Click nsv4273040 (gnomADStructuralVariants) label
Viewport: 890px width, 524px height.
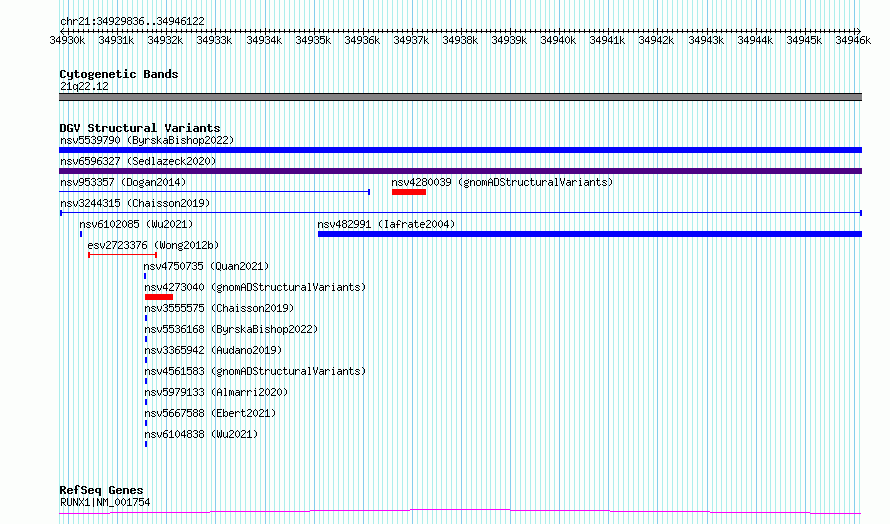[x=255, y=287]
